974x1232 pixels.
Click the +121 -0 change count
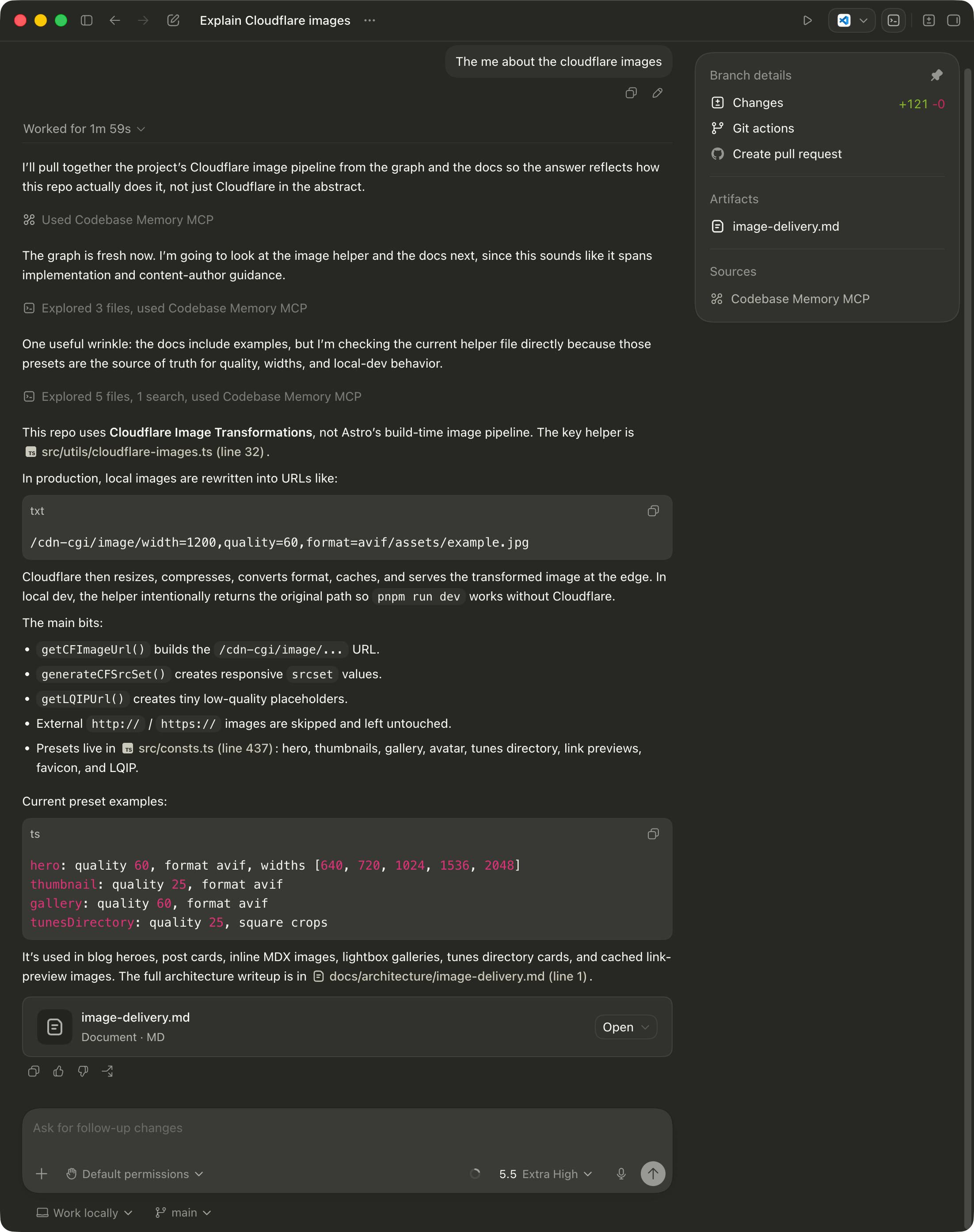tap(921, 104)
